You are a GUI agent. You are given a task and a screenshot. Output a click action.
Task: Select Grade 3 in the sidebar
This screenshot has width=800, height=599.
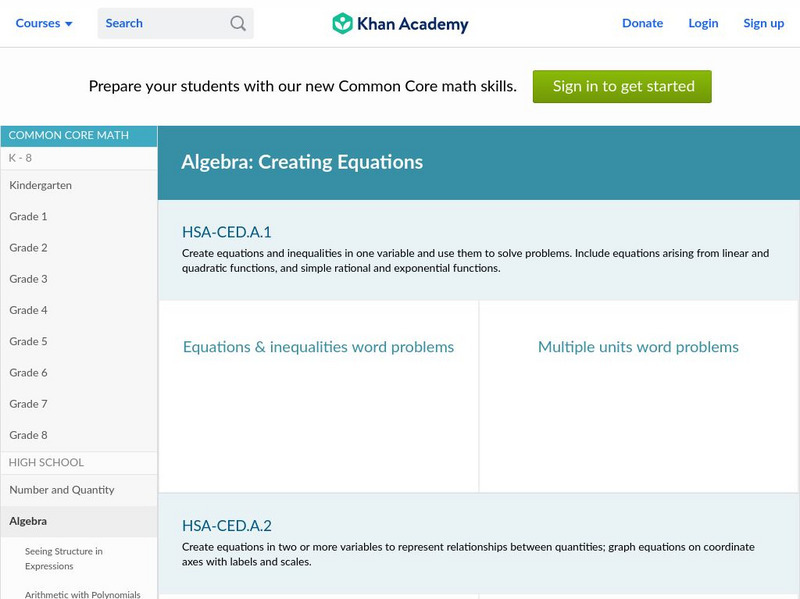(x=29, y=279)
